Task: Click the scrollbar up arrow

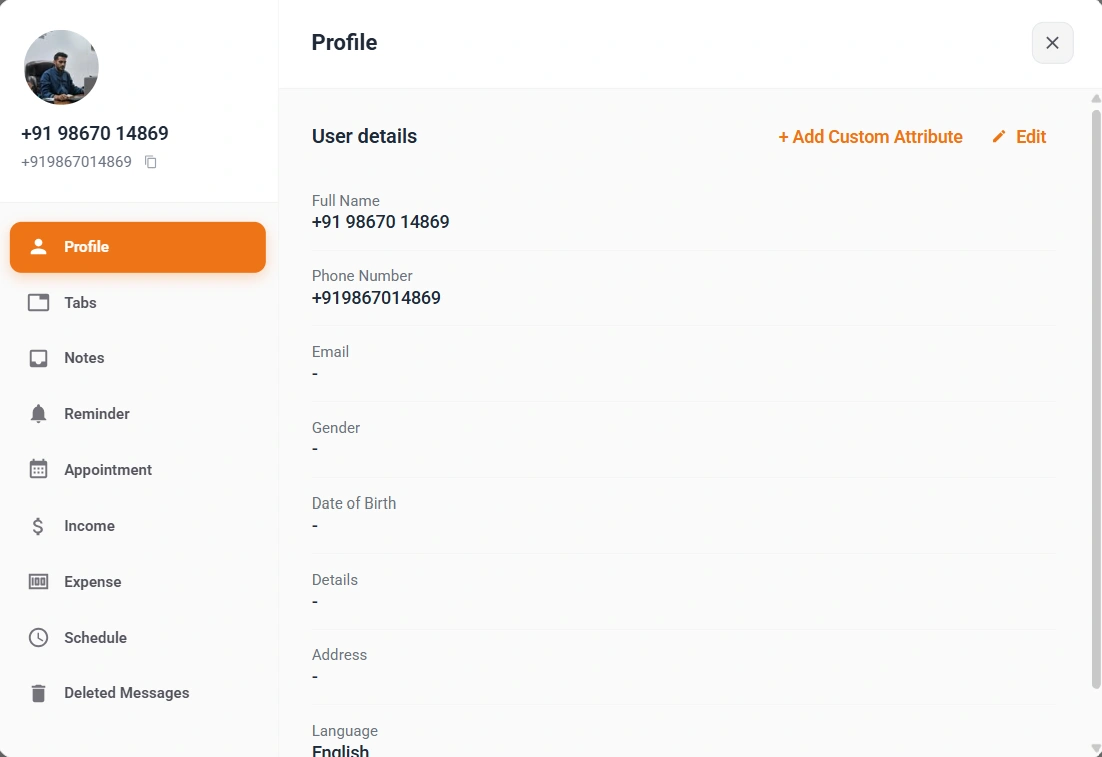Action: click(x=1096, y=98)
